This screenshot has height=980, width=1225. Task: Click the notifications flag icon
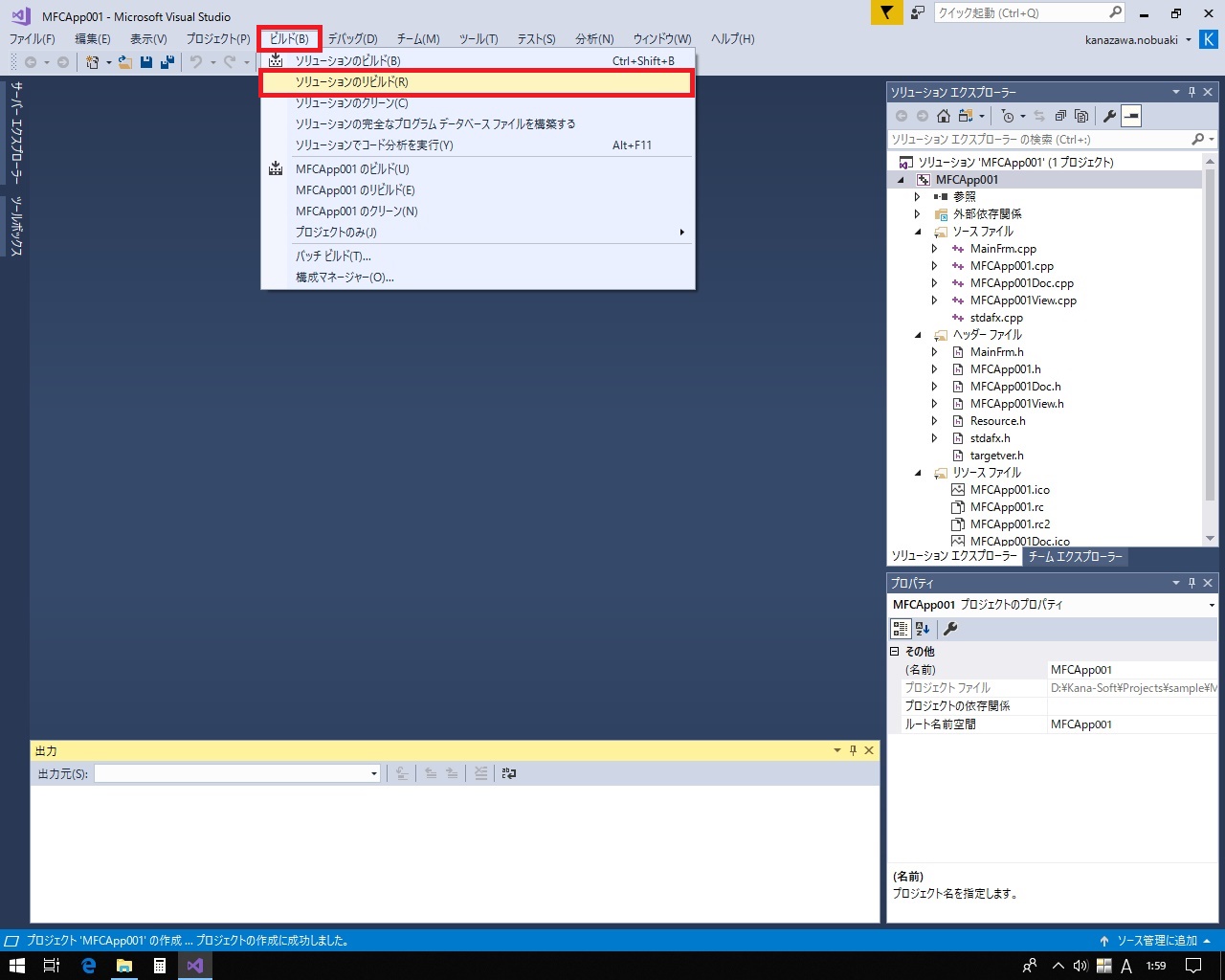(x=887, y=12)
